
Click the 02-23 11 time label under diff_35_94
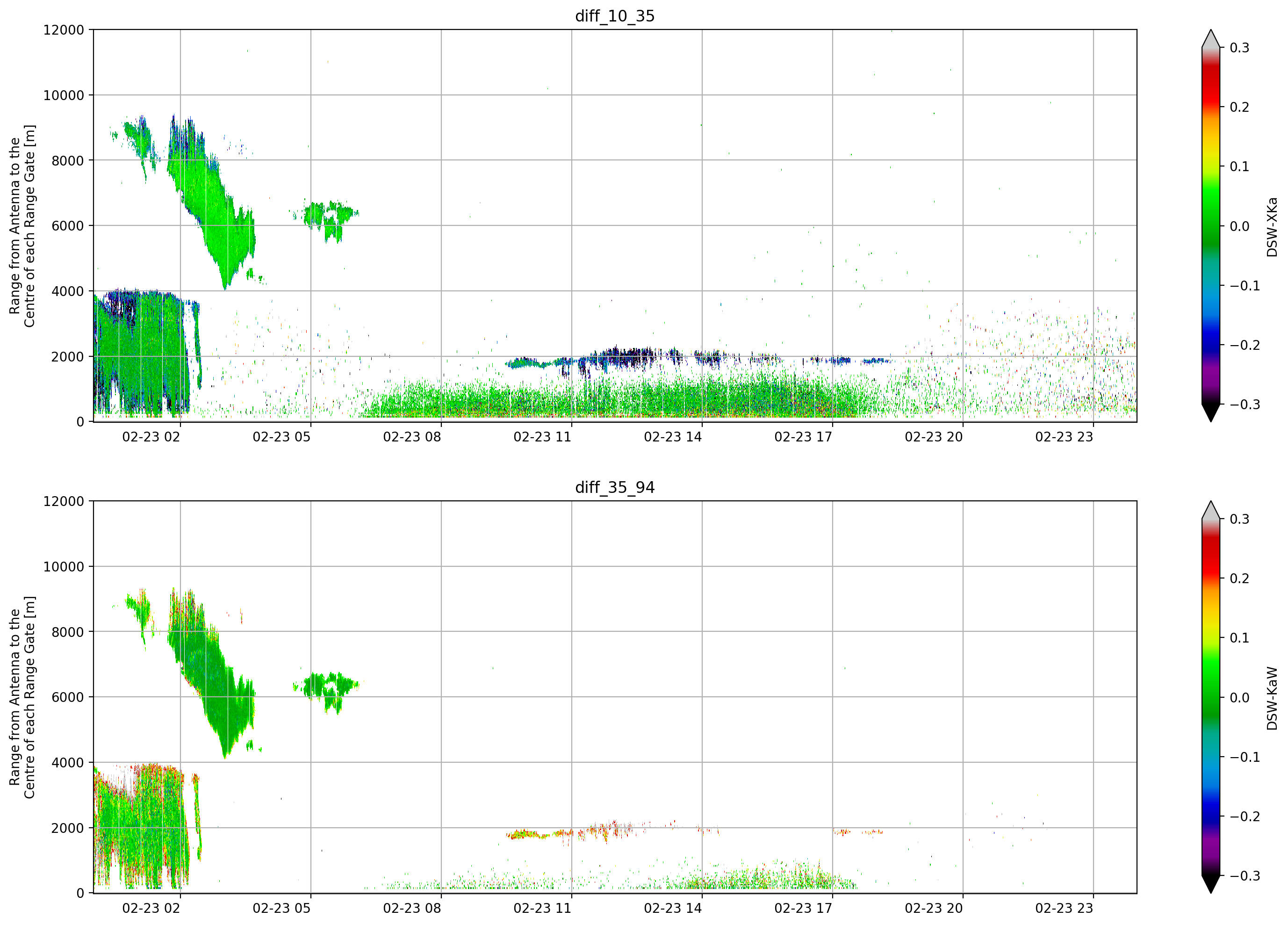coord(542,909)
